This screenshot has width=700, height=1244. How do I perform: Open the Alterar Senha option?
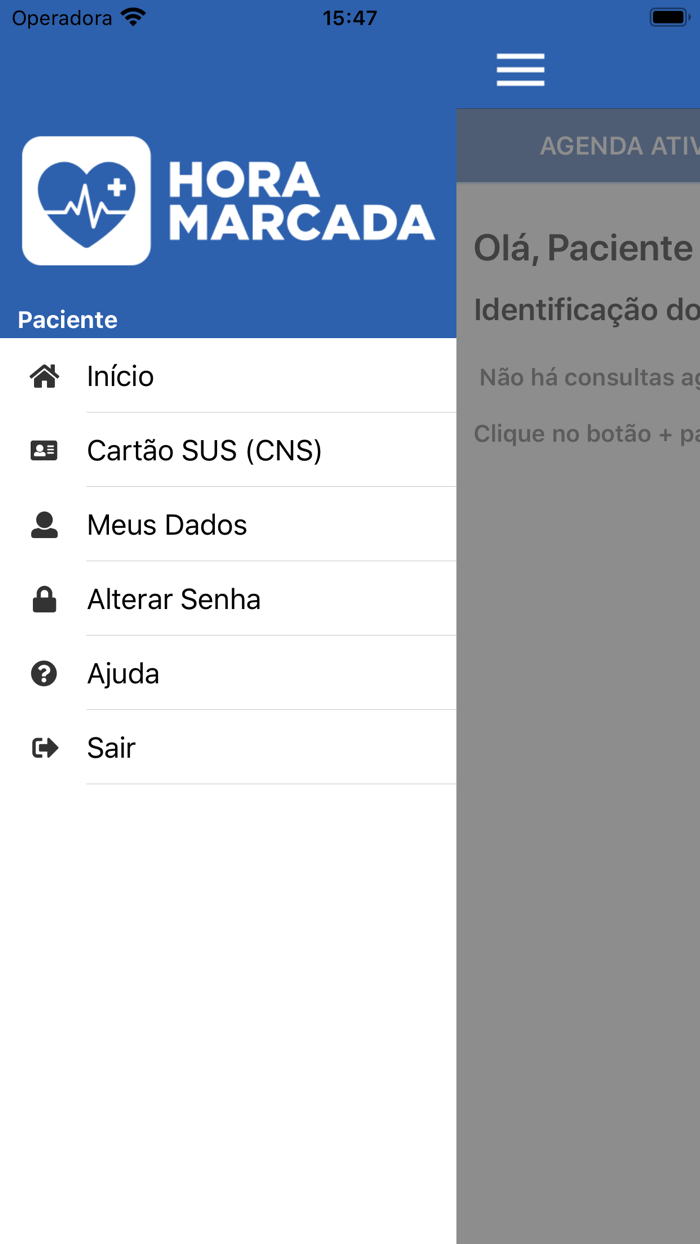coord(173,598)
